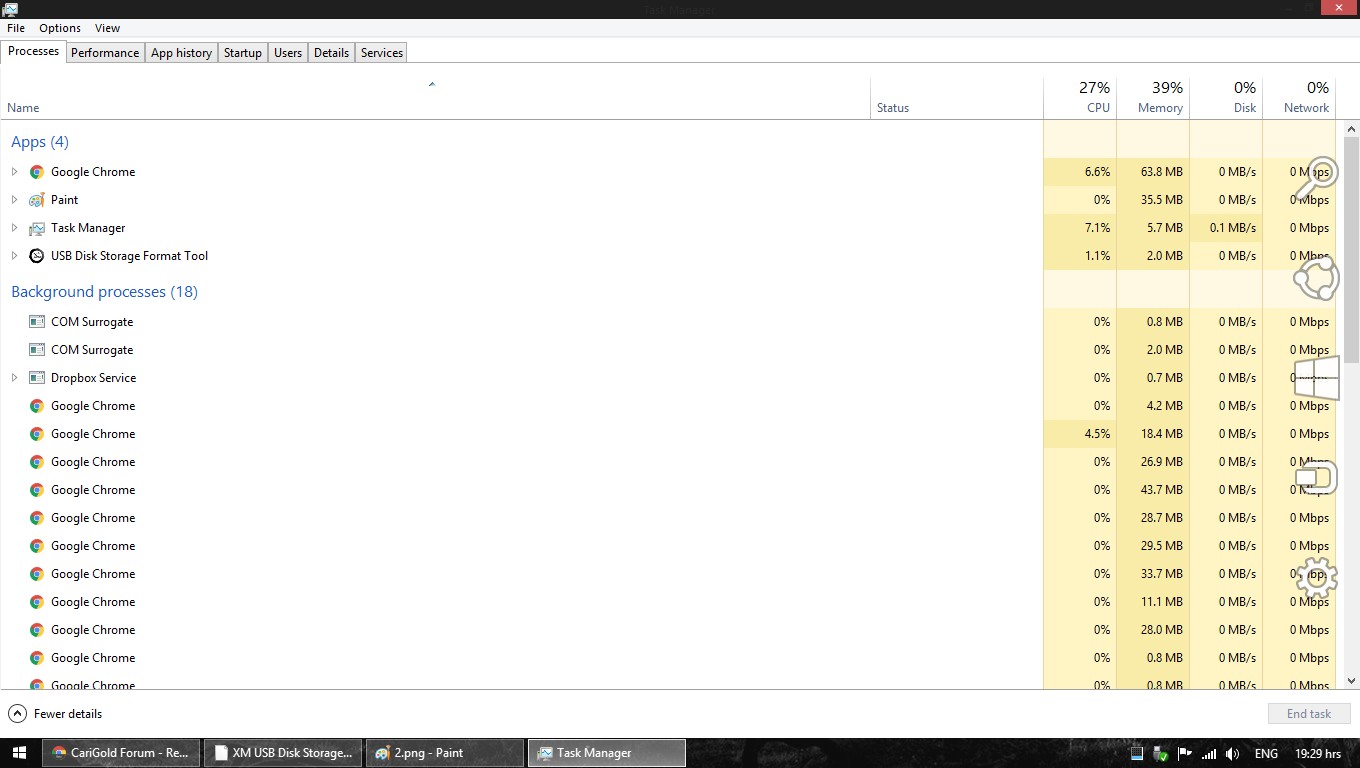Image resolution: width=1360 pixels, height=768 pixels.
Task: Click the network signal tray icon
Action: tap(1209, 754)
